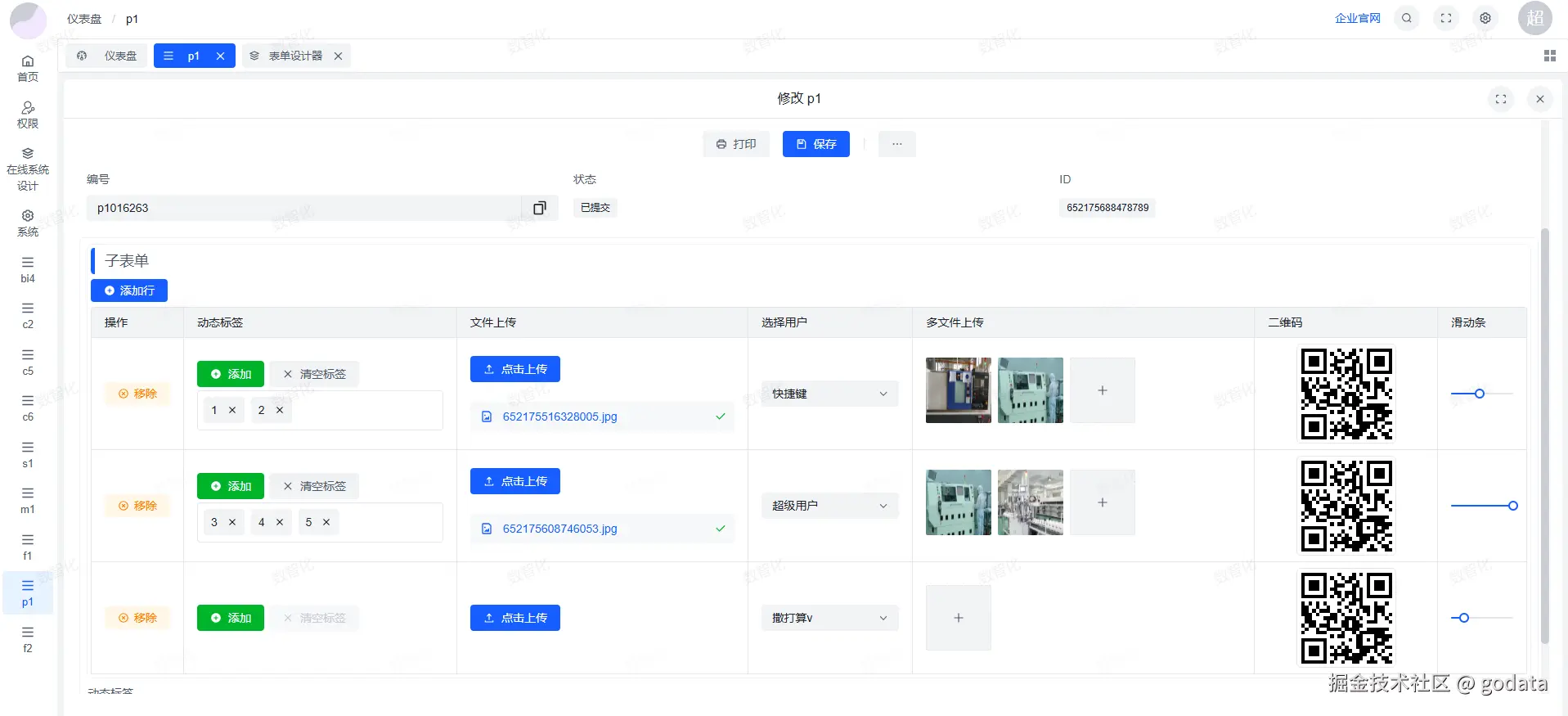Click 添加 tag button in third row
Viewport: 1568px width, 716px height.
[x=231, y=618]
